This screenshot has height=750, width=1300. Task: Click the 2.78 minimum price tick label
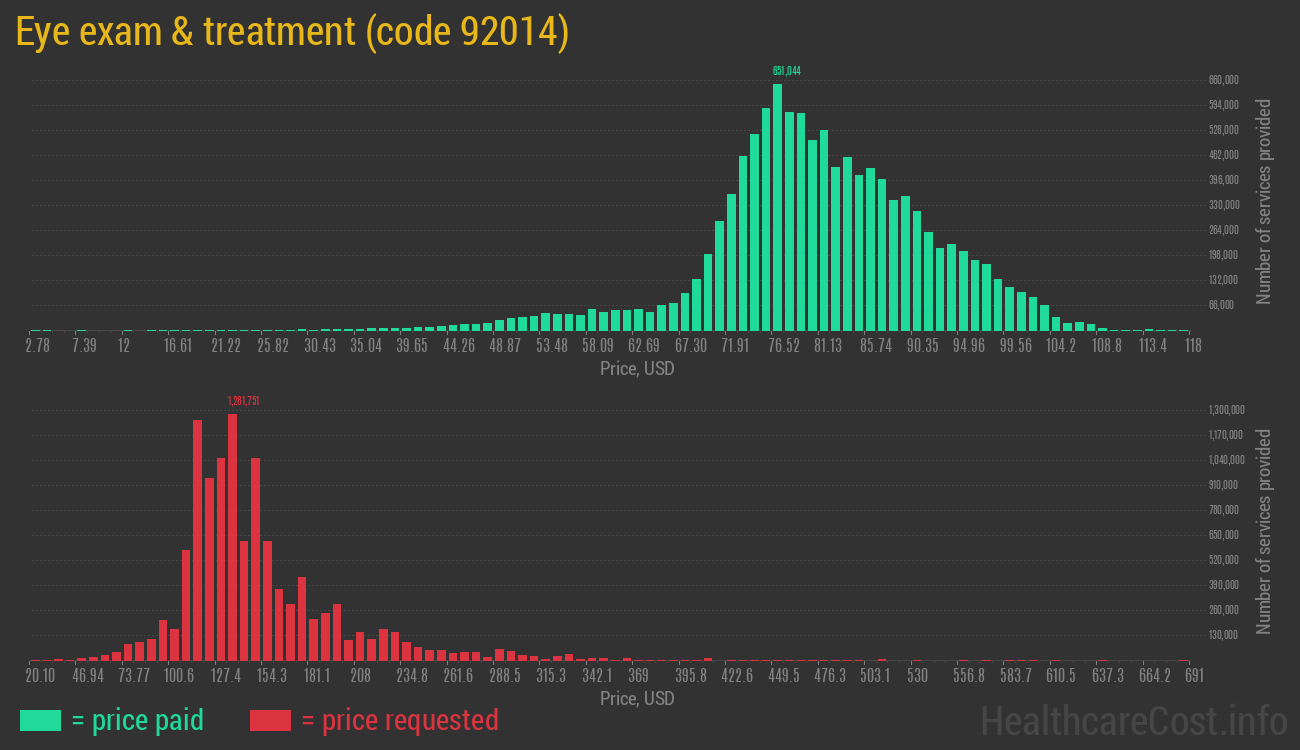coord(37,346)
